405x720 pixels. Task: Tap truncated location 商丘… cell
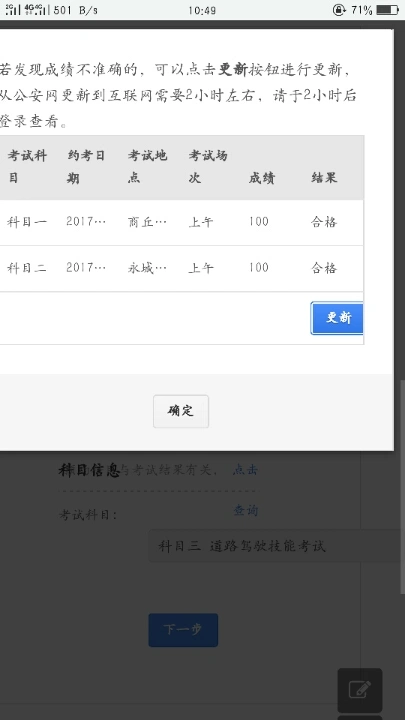click(x=147, y=222)
